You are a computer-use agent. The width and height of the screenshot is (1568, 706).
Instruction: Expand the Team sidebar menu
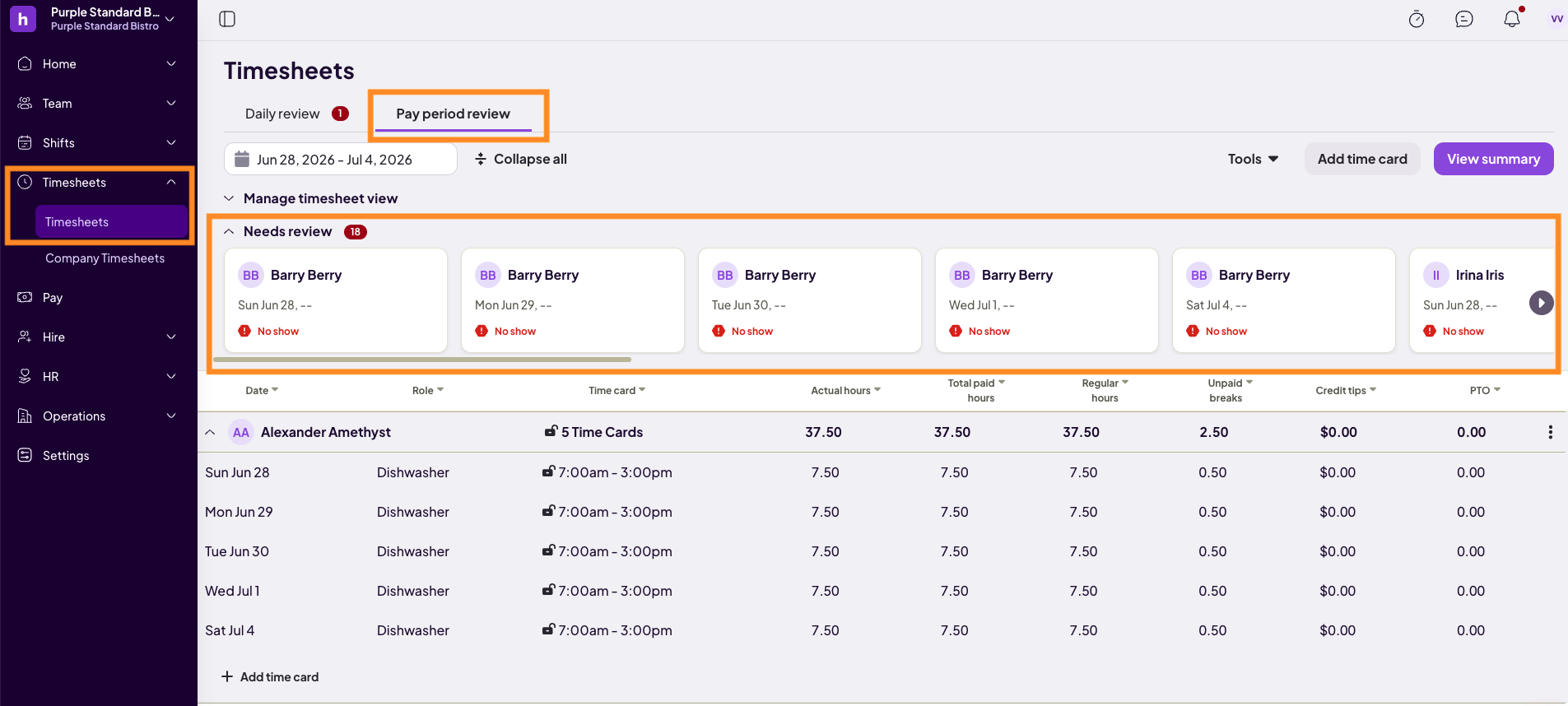pos(171,103)
